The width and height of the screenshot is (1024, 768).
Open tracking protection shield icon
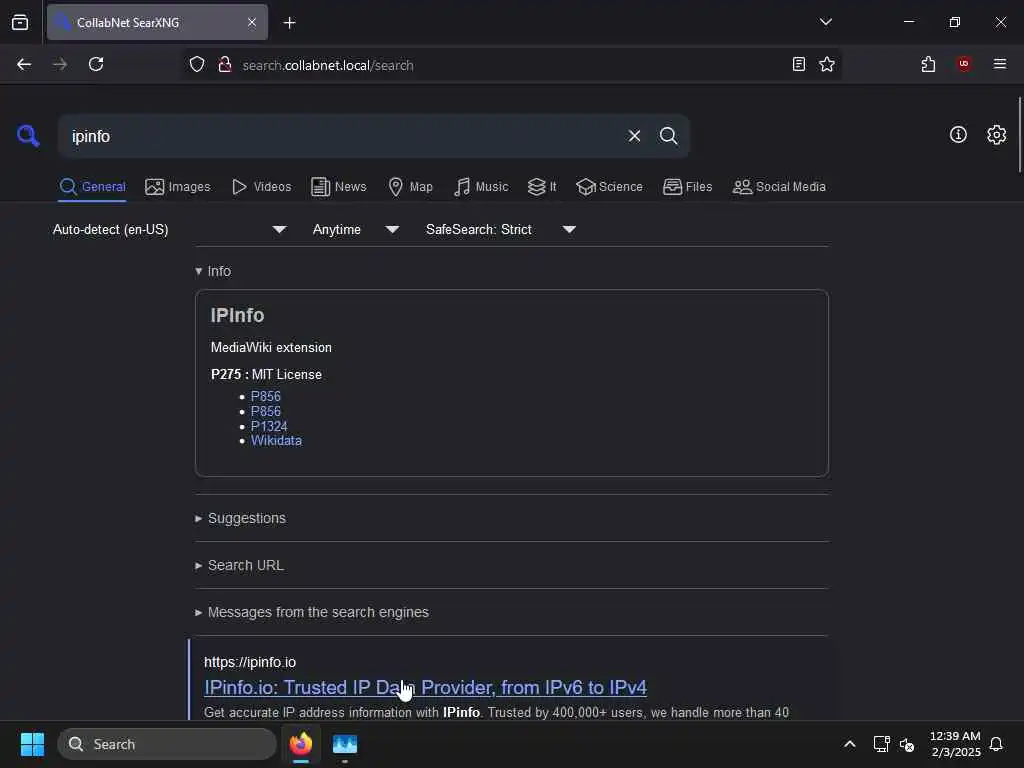pos(197,64)
